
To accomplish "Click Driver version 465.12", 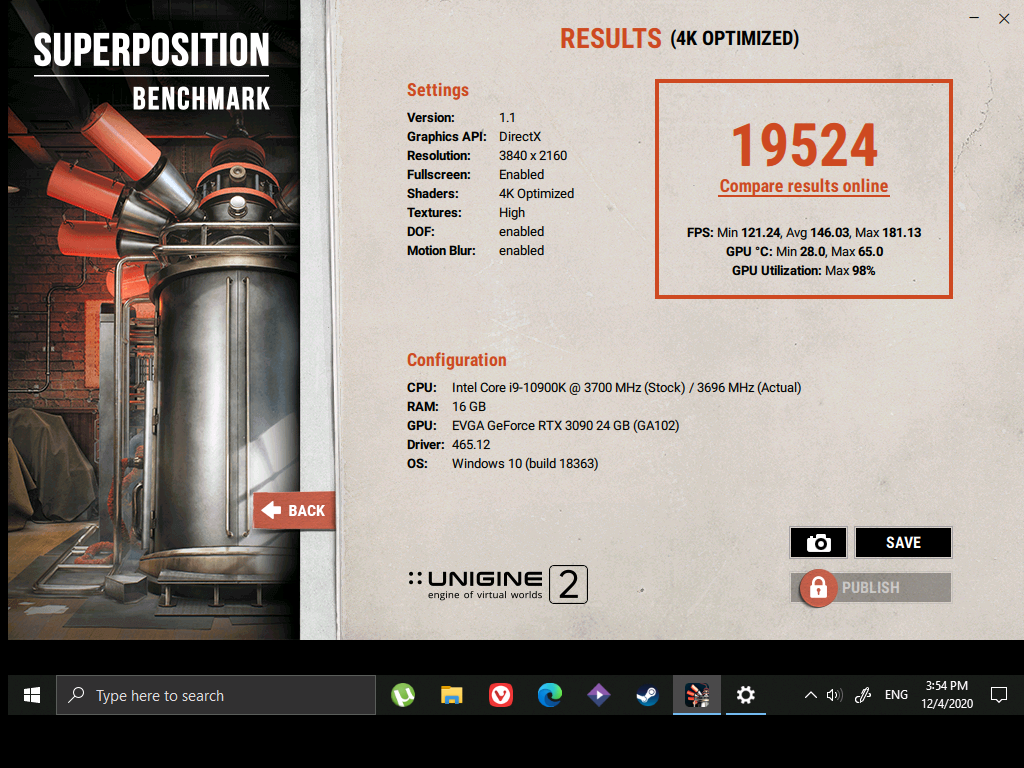I will tap(471, 445).
